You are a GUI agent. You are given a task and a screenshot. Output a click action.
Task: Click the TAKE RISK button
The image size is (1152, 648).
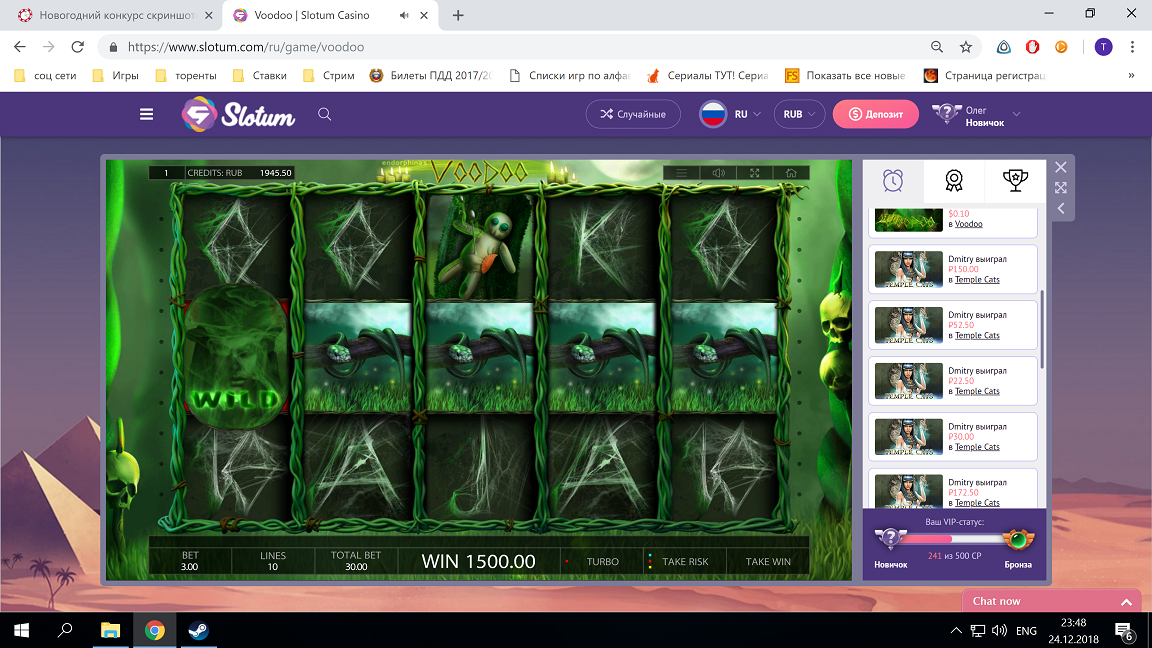[x=685, y=562]
